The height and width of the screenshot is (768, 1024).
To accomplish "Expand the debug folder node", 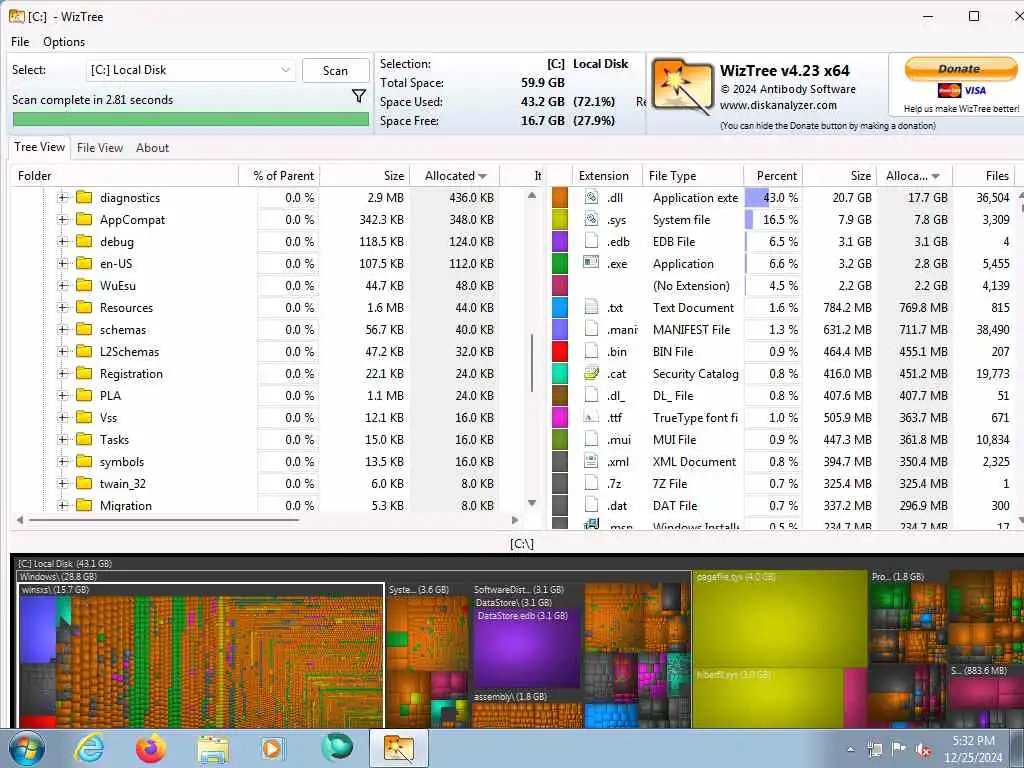I will point(63,241).
